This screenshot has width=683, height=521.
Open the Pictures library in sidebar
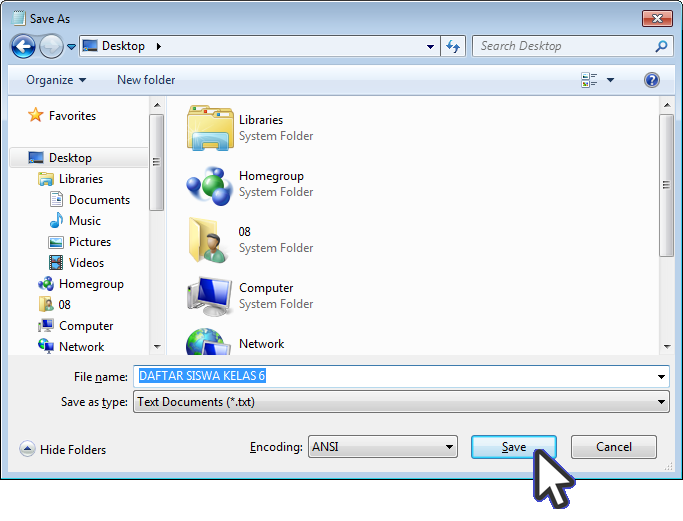click(80, 242)
